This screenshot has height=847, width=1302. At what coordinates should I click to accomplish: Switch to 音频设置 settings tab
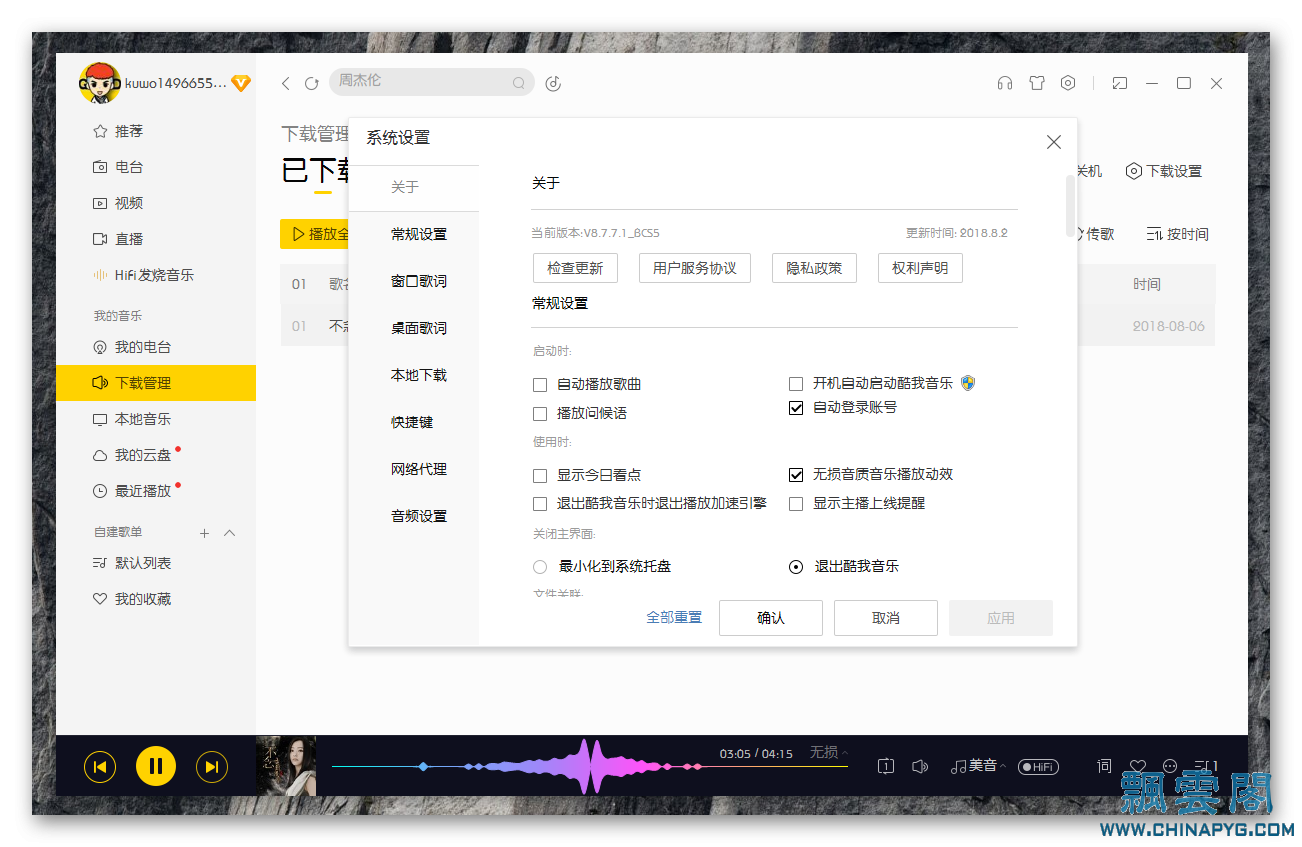point(418,516)
